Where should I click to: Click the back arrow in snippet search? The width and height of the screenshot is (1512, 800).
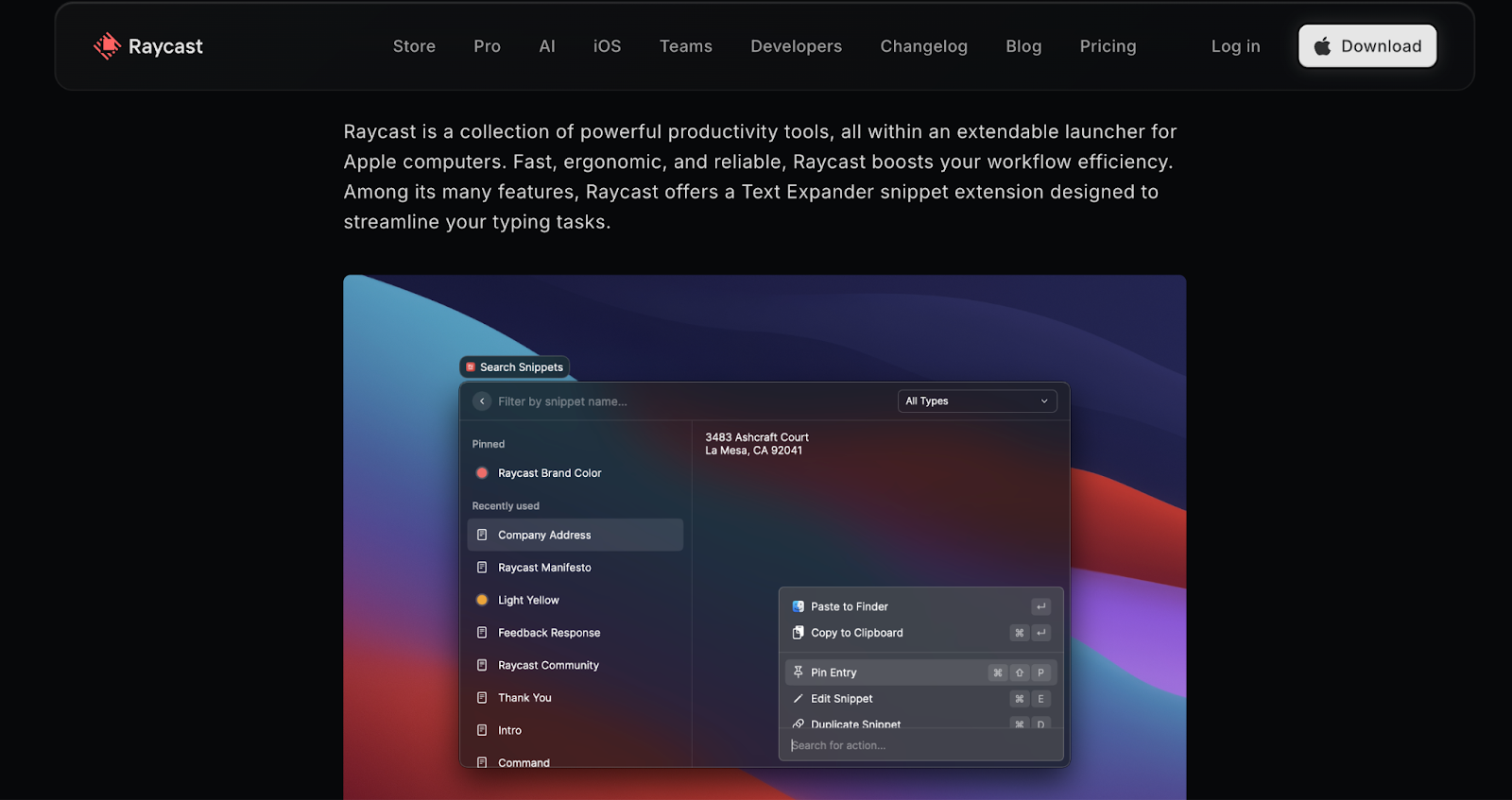pyautogui.click(x=482, y=401)
